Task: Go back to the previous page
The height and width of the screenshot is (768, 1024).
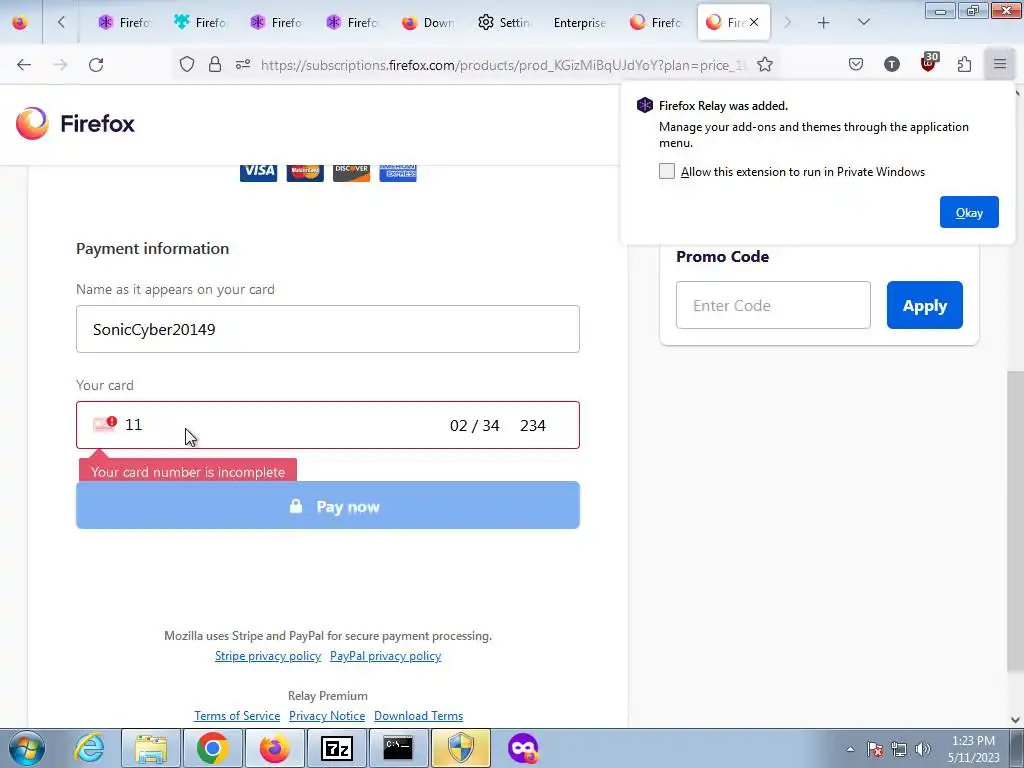Action: click(x=24, y=65)
